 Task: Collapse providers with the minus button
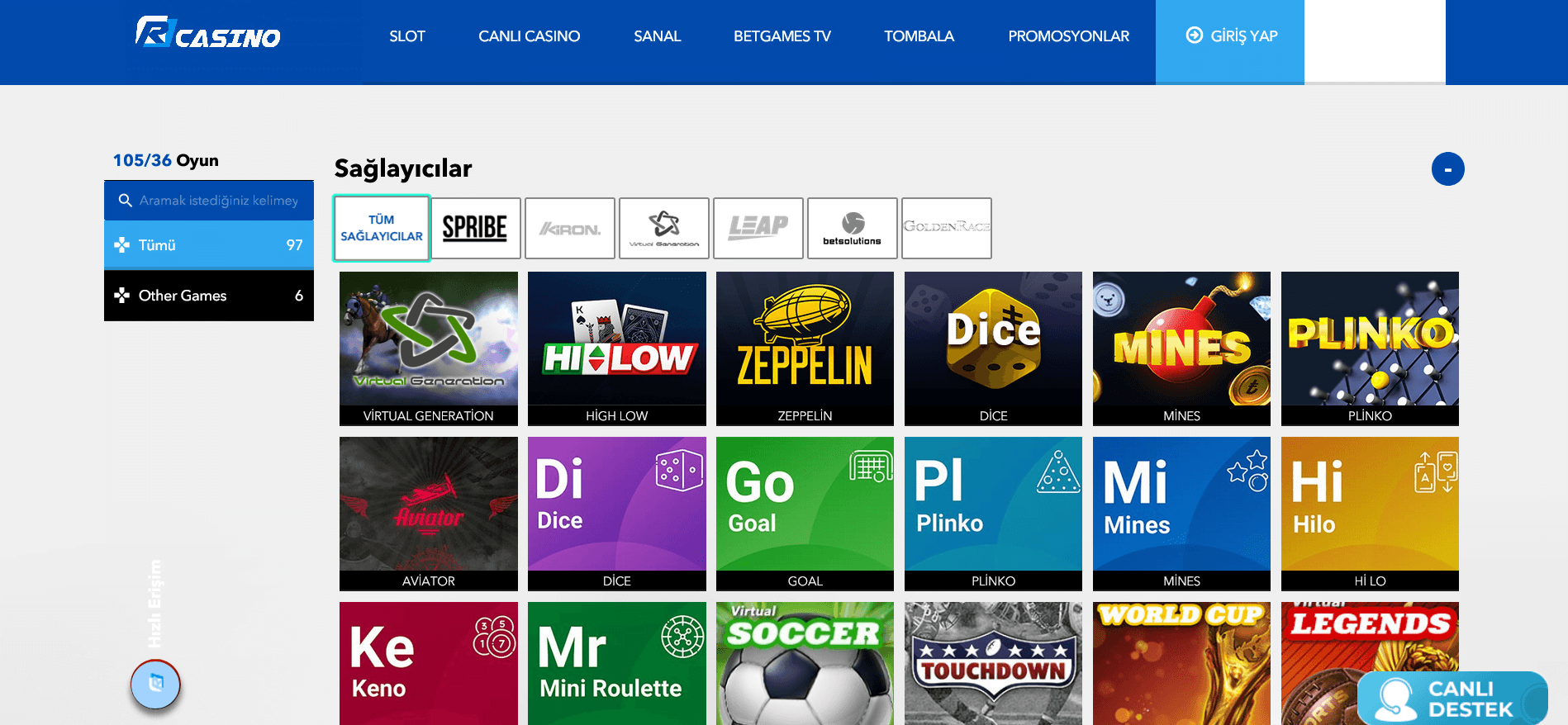point(1448,169)
